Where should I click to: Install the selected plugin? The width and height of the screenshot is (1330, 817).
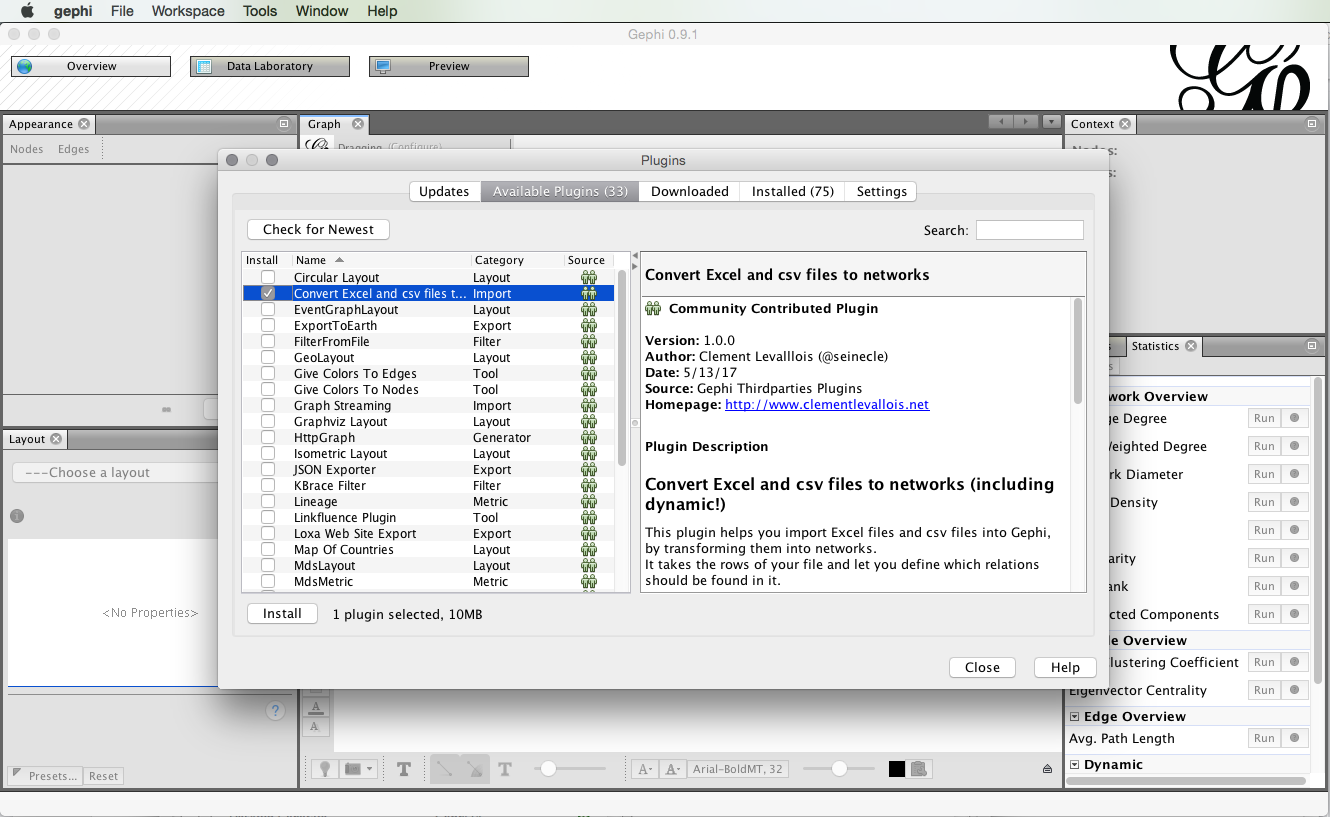coord(282,613)
